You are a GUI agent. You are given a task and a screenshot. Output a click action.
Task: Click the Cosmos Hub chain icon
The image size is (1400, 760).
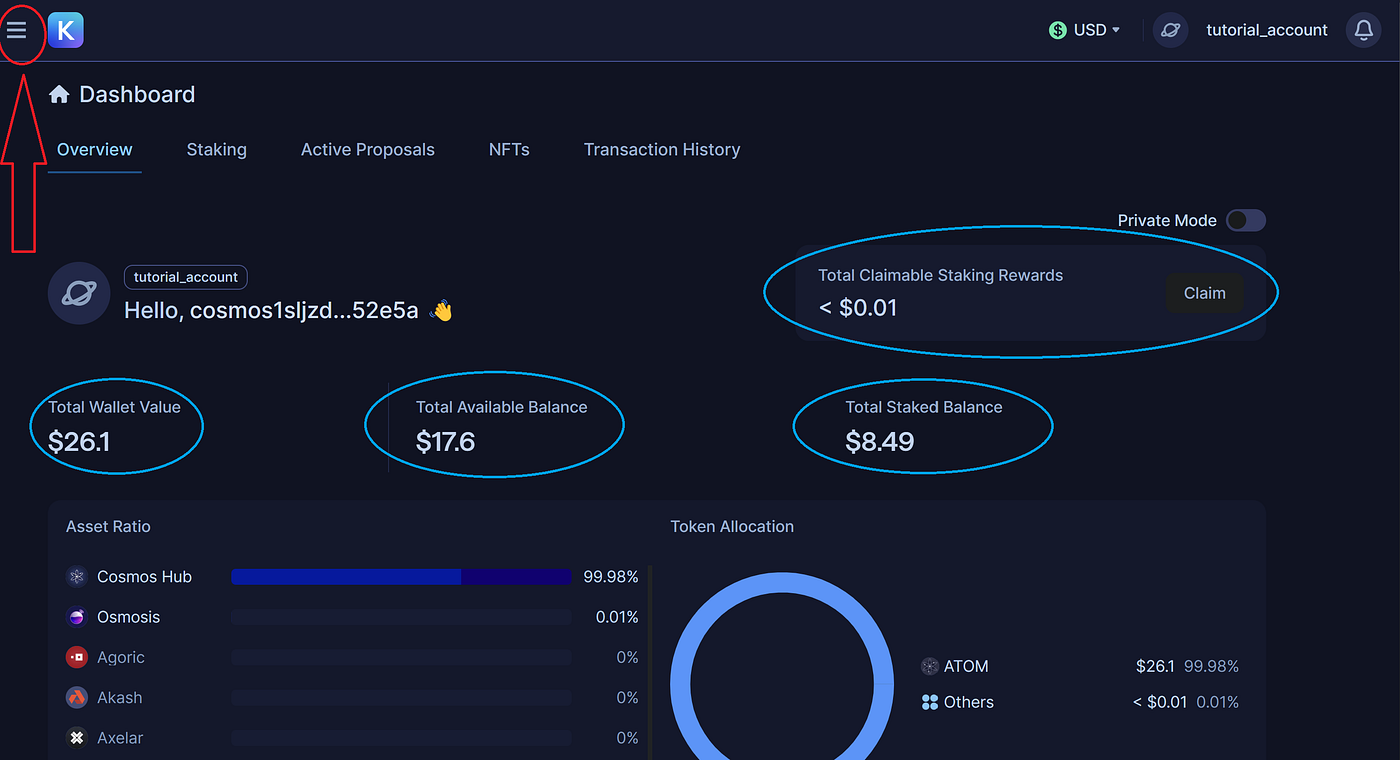coord(76,576)
